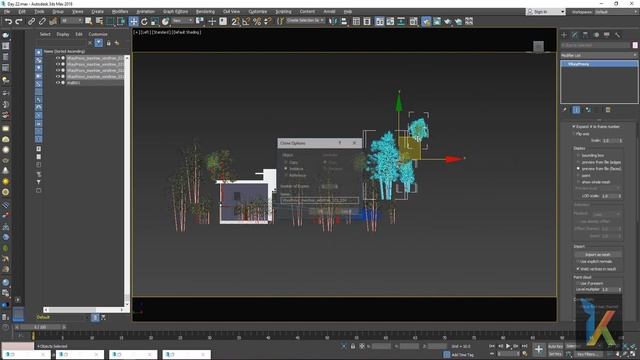Screen dimensions: 640x360
Task: Open the Rendered Frame Window icon
Action: (x=437, y=21)
